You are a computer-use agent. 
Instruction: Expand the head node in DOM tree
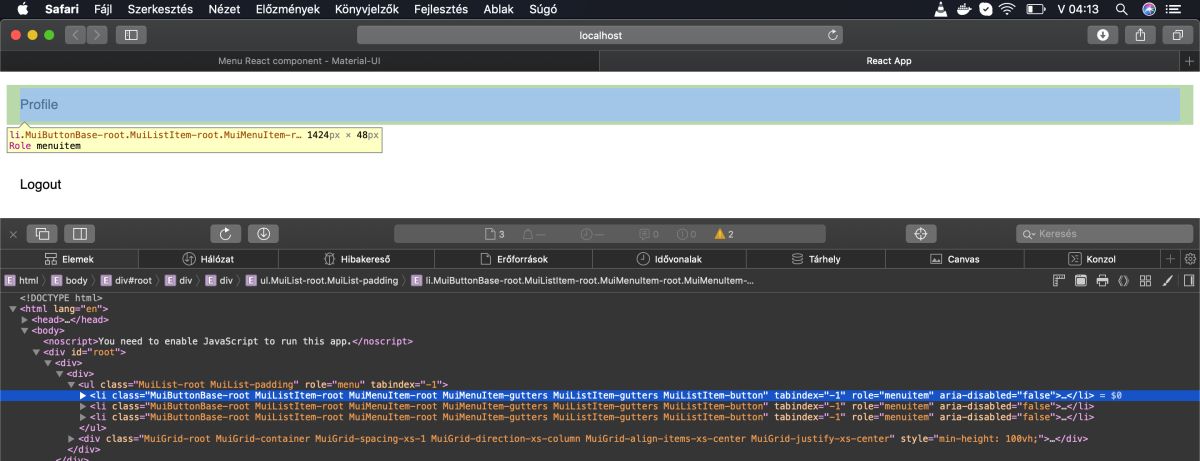(25, 320)
